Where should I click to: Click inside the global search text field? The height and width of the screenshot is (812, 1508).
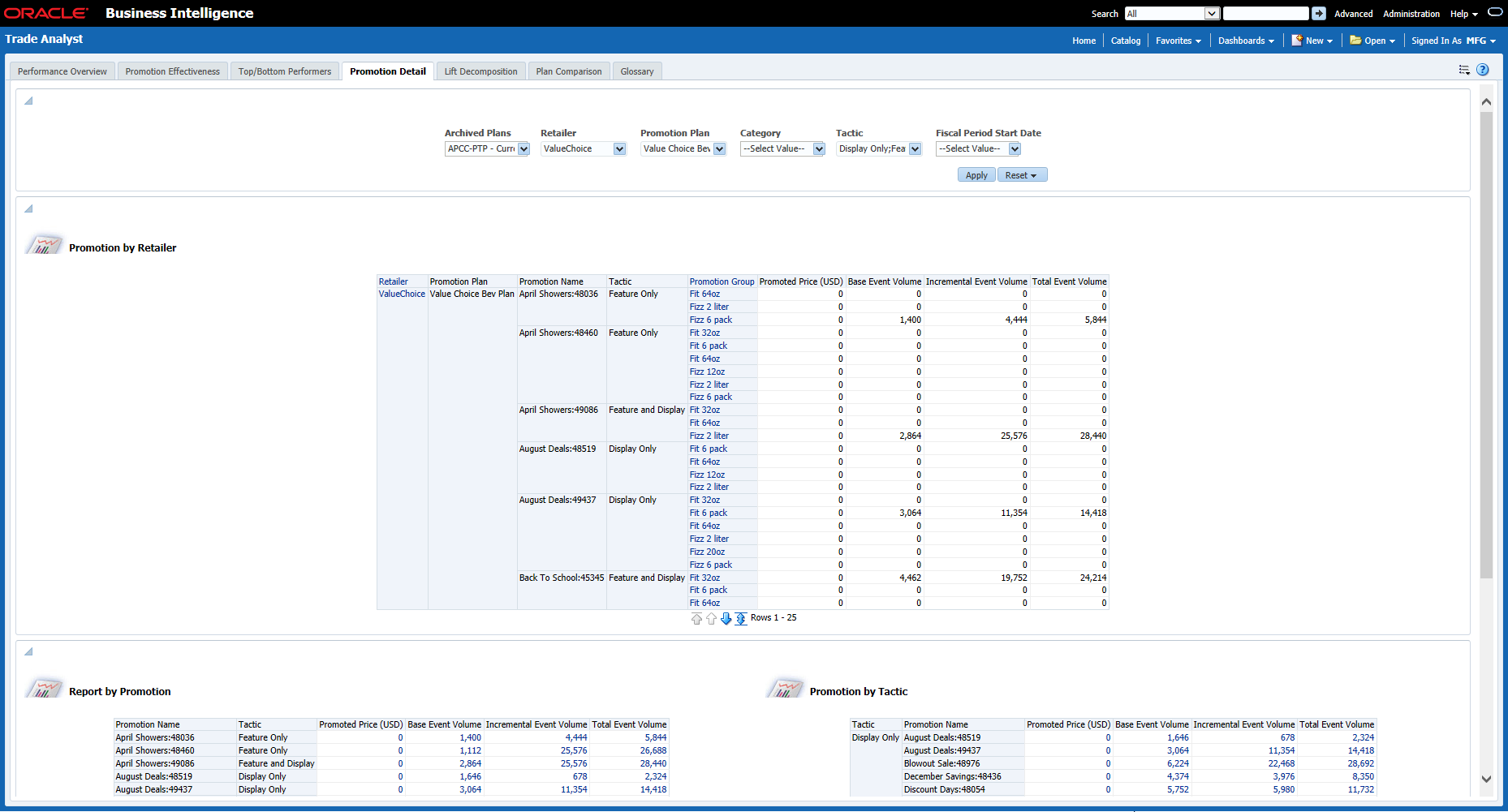(x=1265, y=13)
